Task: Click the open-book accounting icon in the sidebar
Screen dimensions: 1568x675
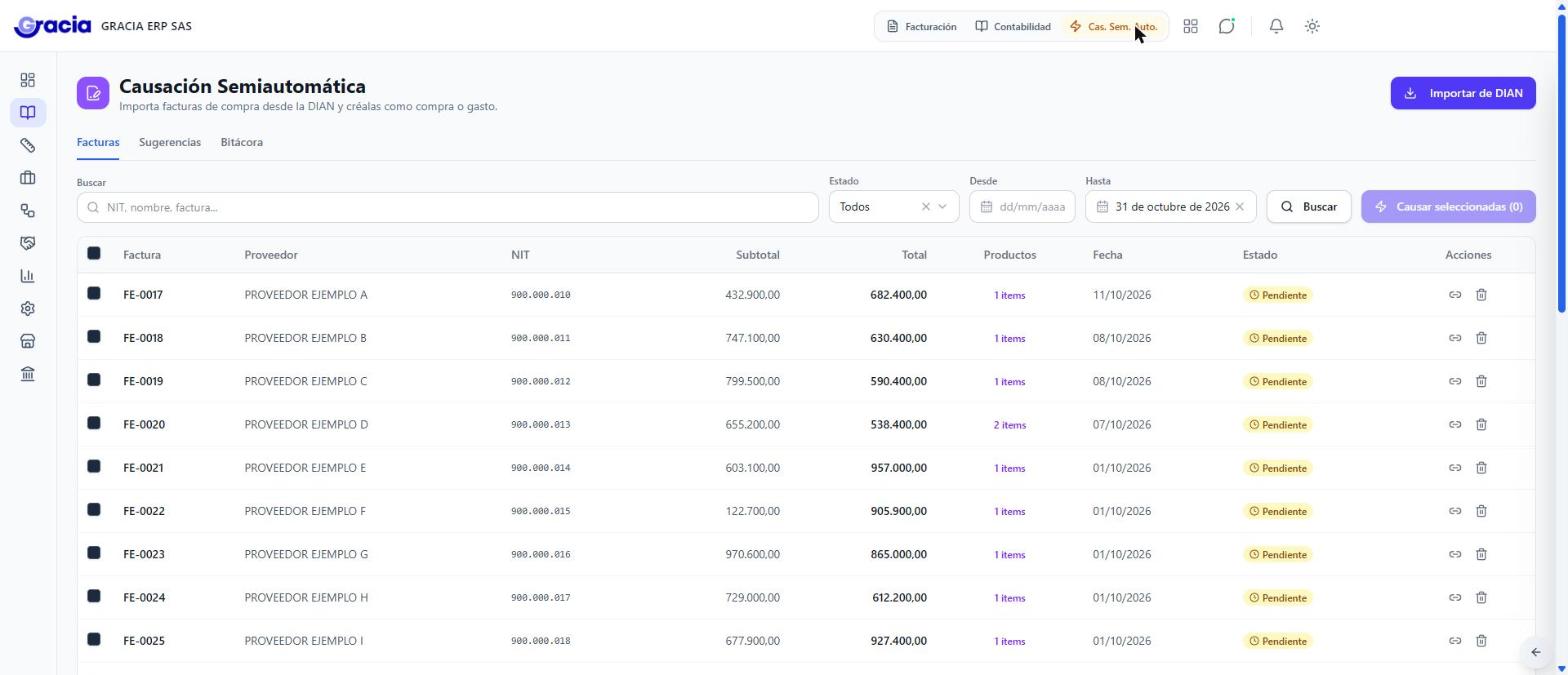Action: point(28,113)
